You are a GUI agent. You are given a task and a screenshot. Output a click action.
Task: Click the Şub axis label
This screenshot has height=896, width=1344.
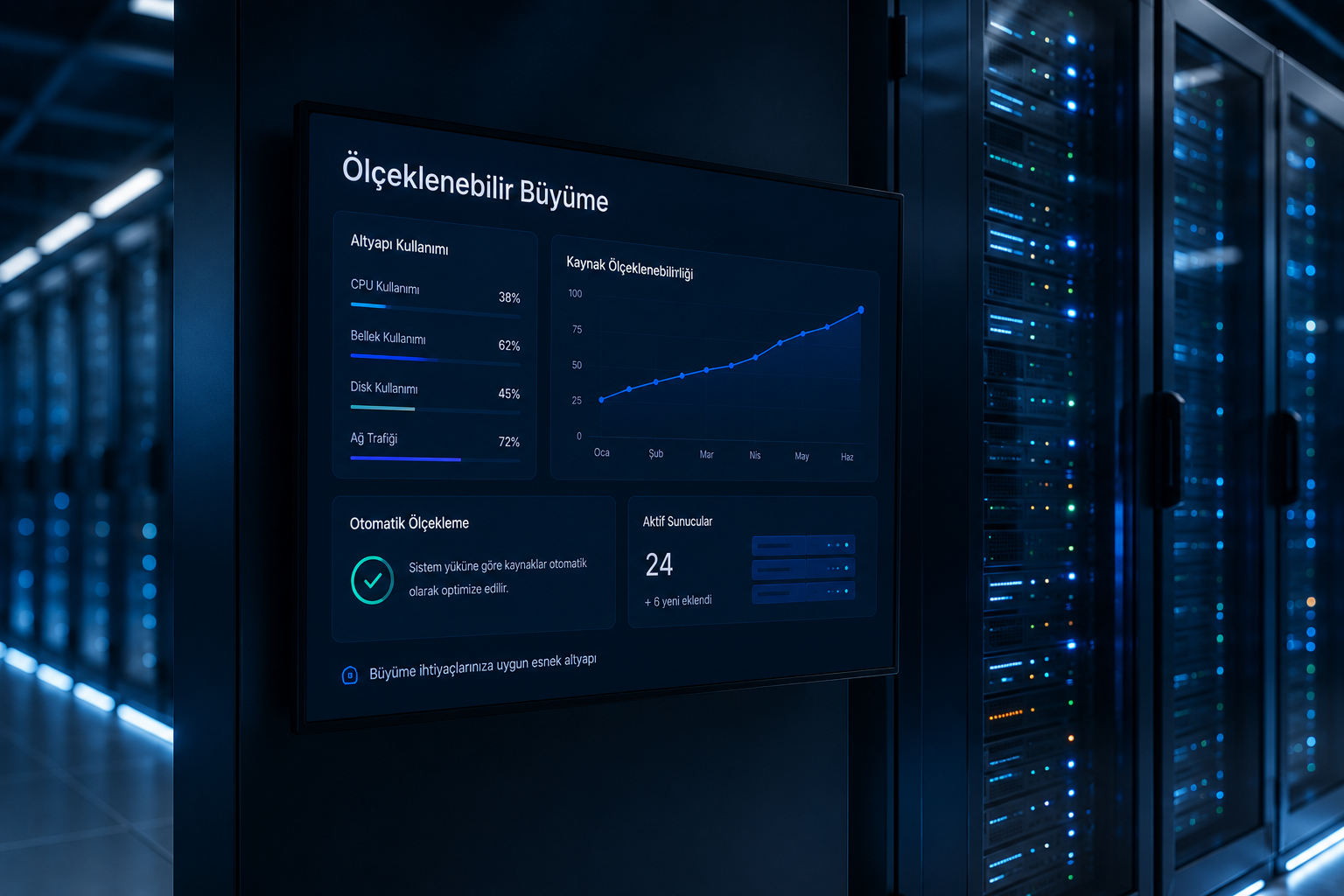pyautogui.click(x=656, y=453)
